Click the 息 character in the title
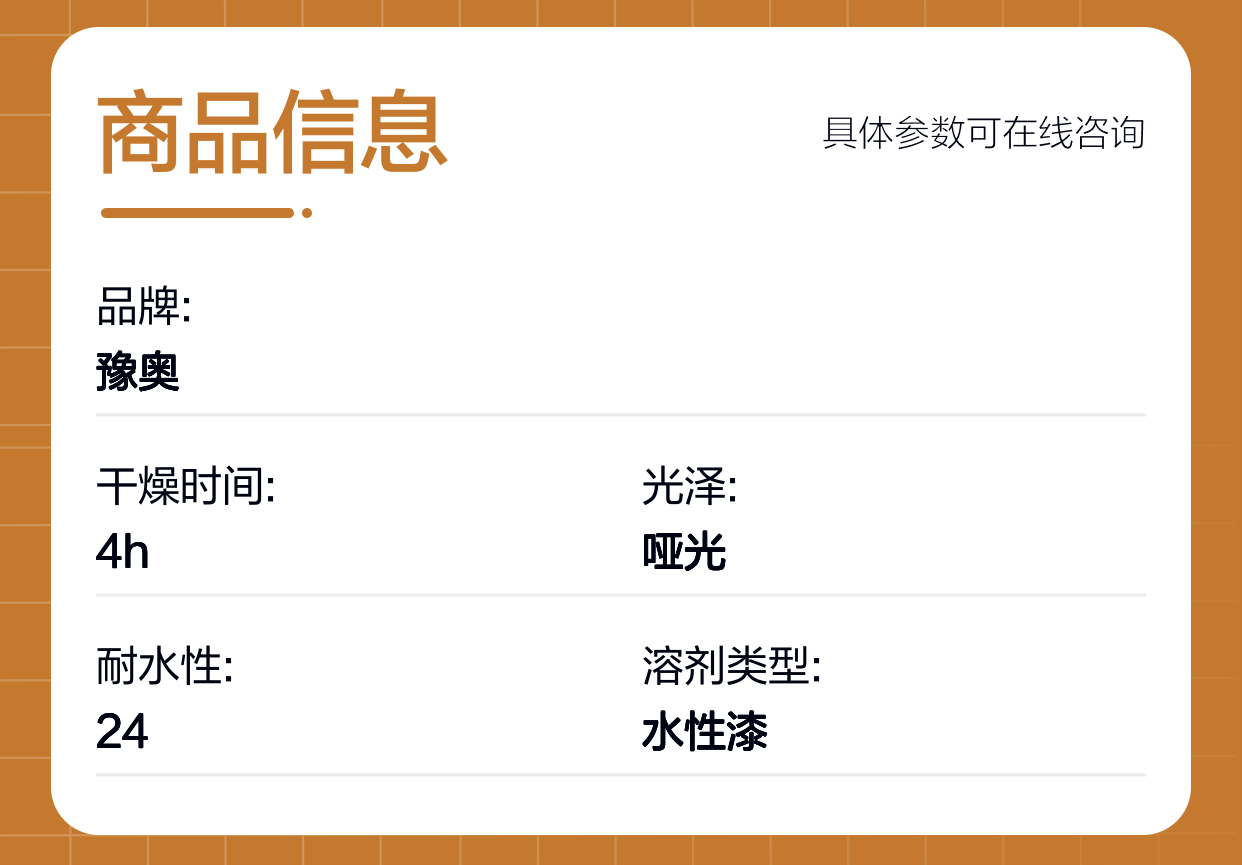The height and width of the screenshot is (865, 1242). [403, 133]
